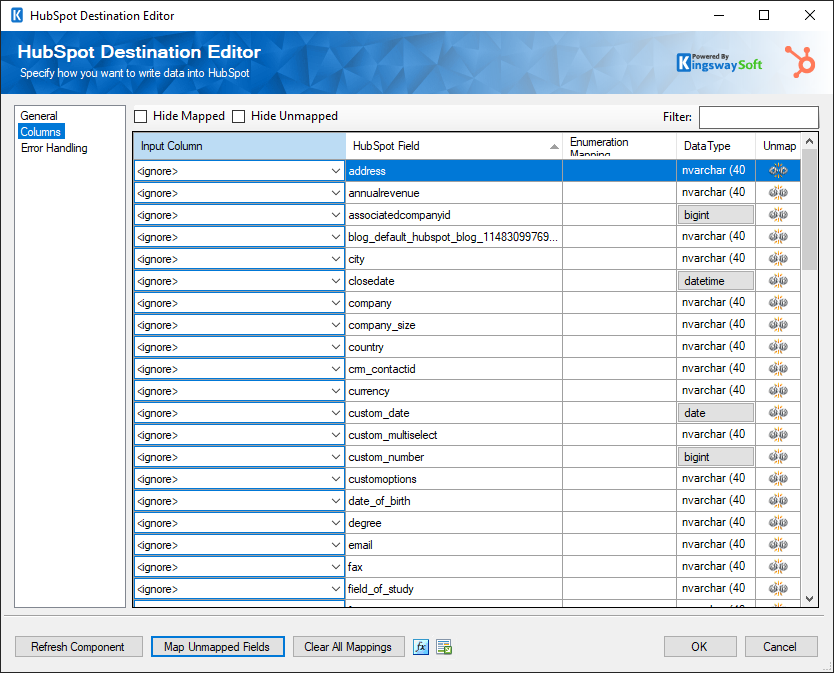The width and height of the screenshot is (834, 673).
Task: Confirm with the OK button
Action: point(699,647)
